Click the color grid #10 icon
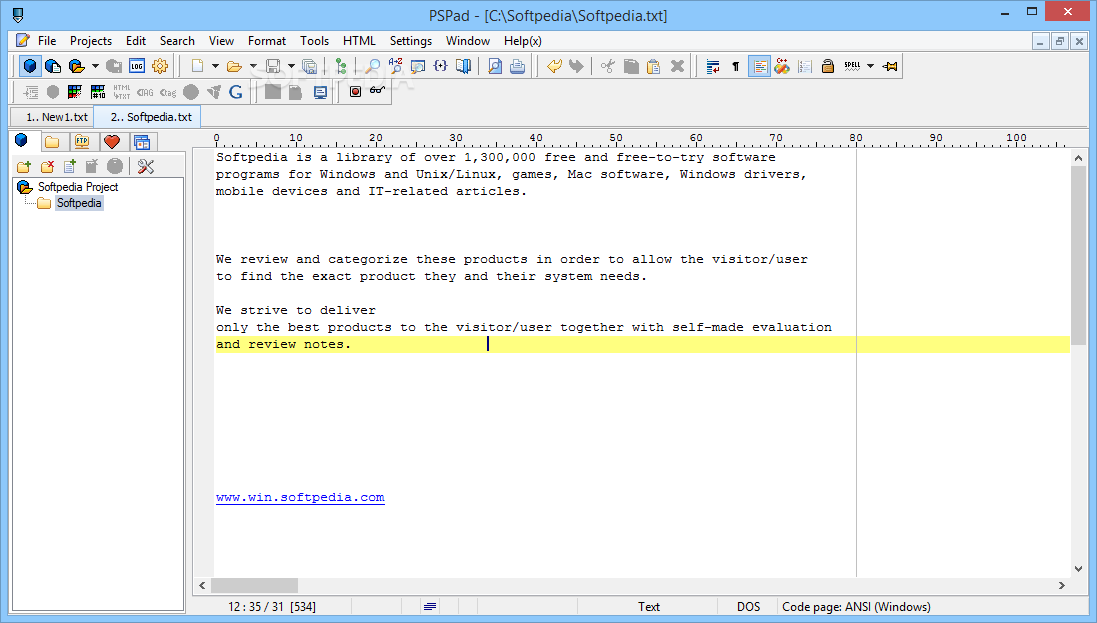The image size is (1097, 623). [98, 92]
